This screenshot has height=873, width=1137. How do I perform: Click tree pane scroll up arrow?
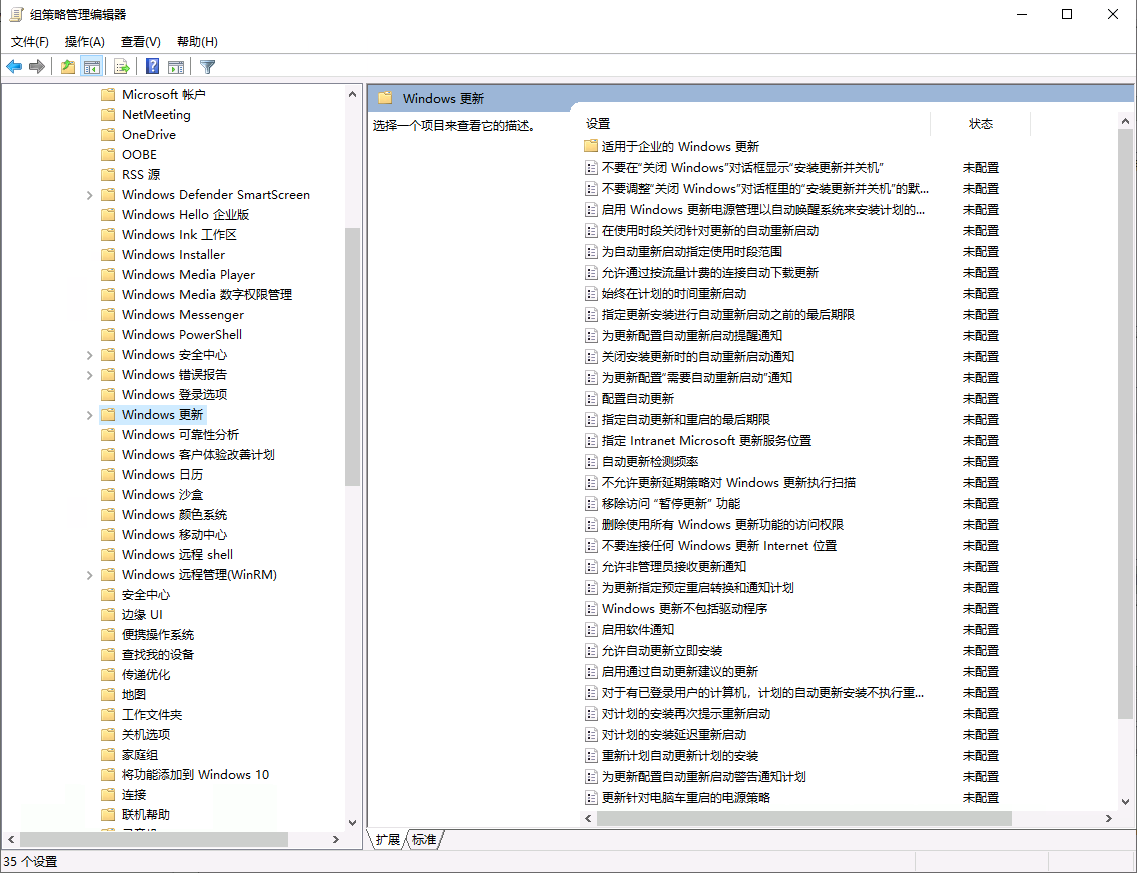coord(352,94)
